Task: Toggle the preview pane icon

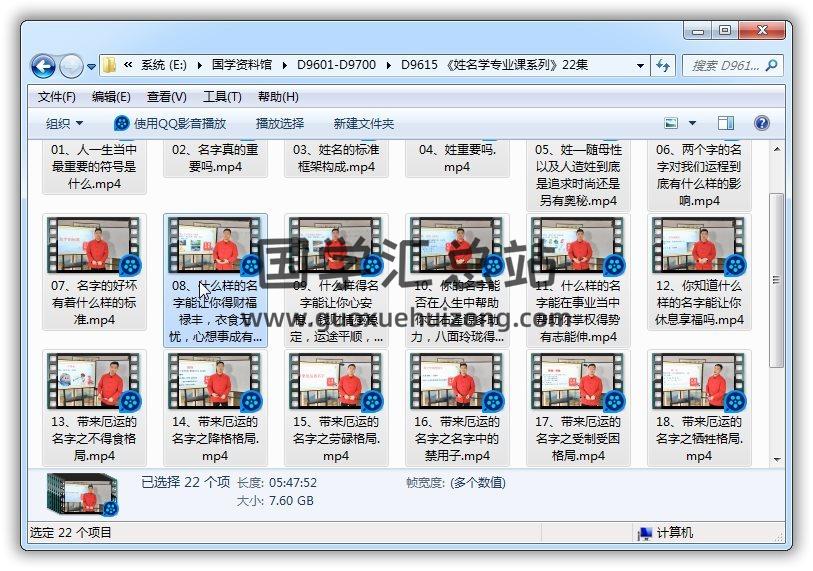Action: pos(726,123)
